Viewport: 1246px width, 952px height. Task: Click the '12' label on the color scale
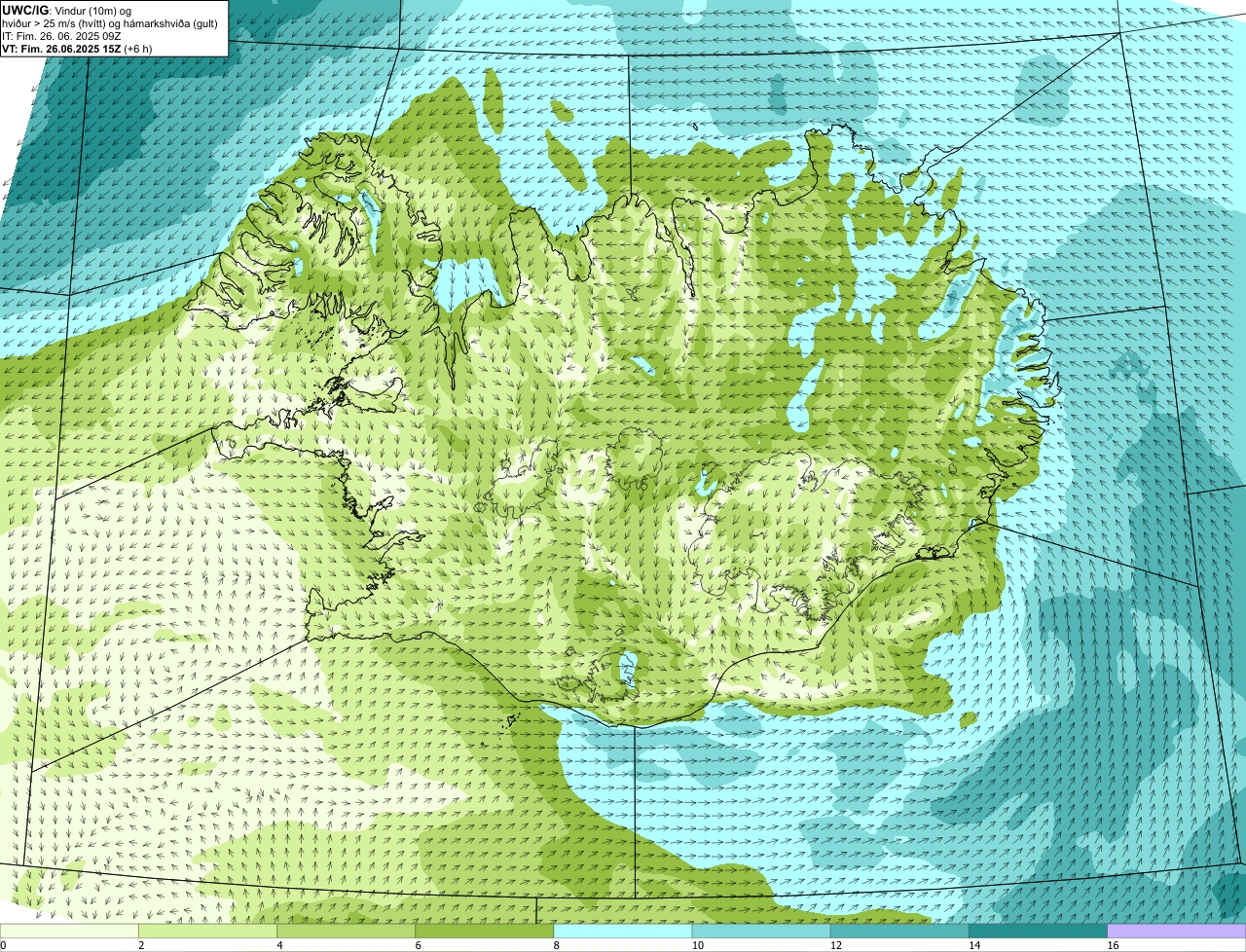coord(835,945)
